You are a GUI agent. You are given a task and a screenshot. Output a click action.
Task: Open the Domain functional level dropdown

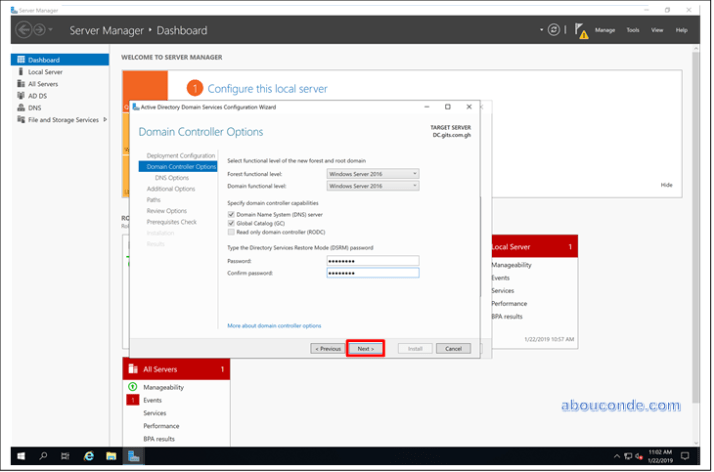tap(372, 186)
